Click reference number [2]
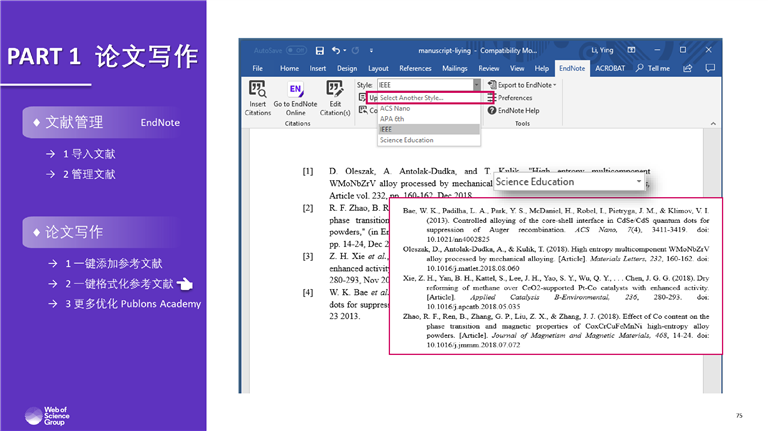This screenshot has width=768, height=431. (x=308, y=208)
